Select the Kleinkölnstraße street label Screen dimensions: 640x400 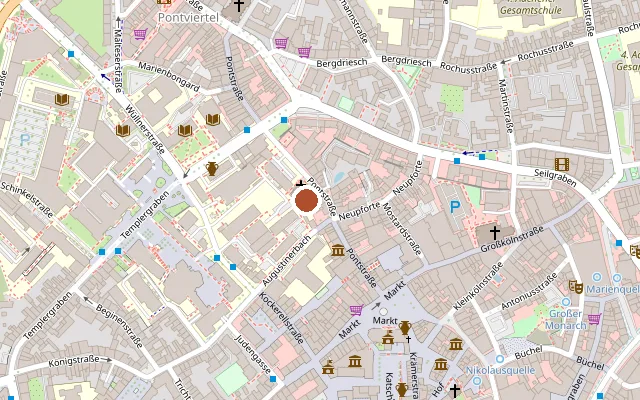coord(478,286)
